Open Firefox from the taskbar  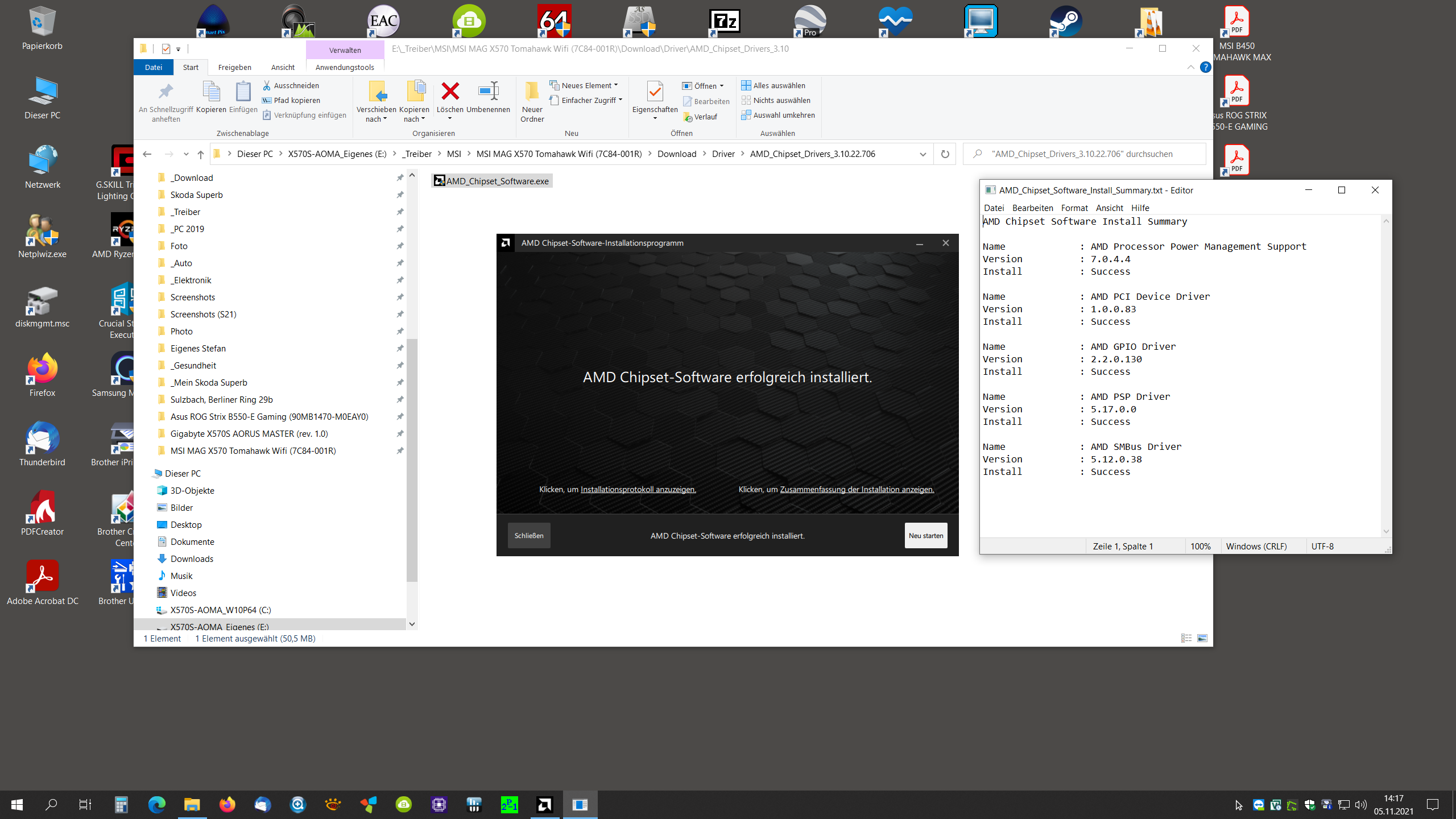[x=227, y=804]
